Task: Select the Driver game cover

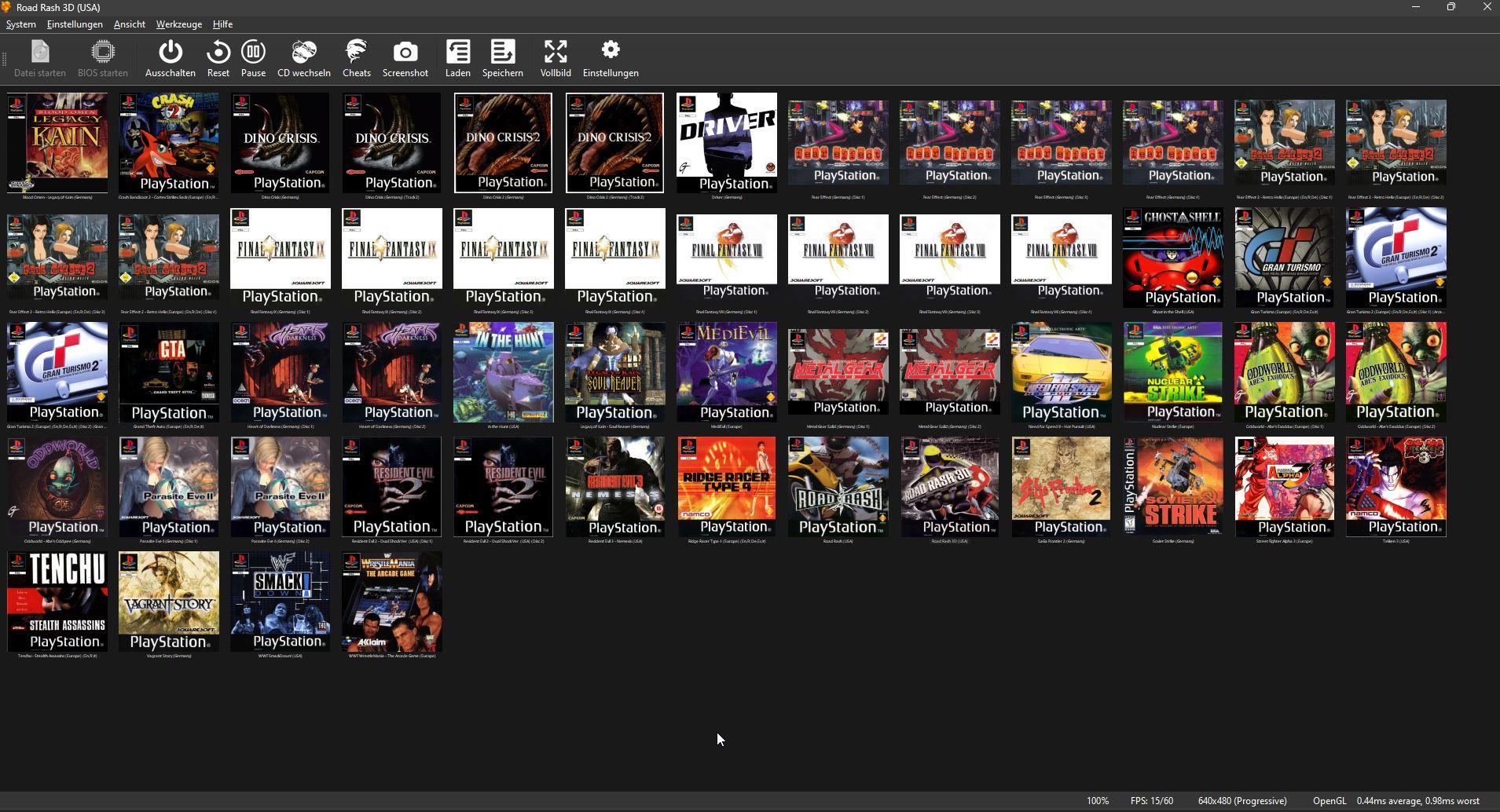Action: 727,143
